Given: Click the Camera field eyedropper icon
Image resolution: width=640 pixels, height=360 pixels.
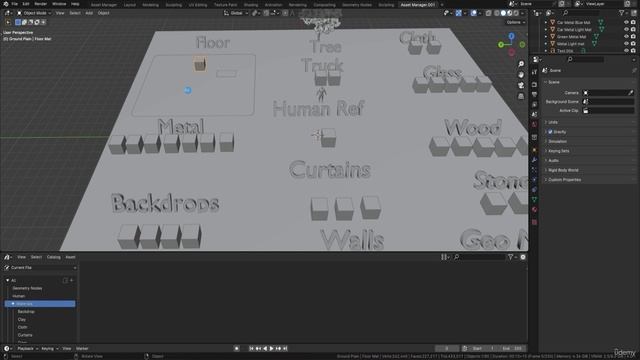Looking at the screenshot, I should [x=631, y=93].
